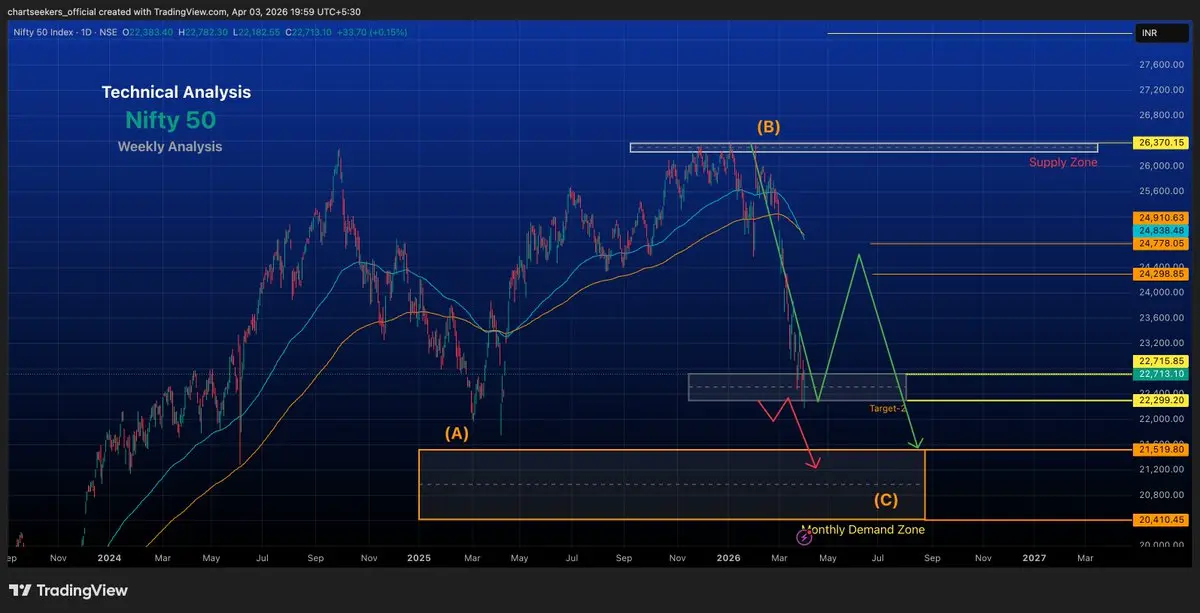The width and height of the screenshot is (1200, 613).
Task: Click the 27,600.00 price axis tick
Action: point(1160,64)
